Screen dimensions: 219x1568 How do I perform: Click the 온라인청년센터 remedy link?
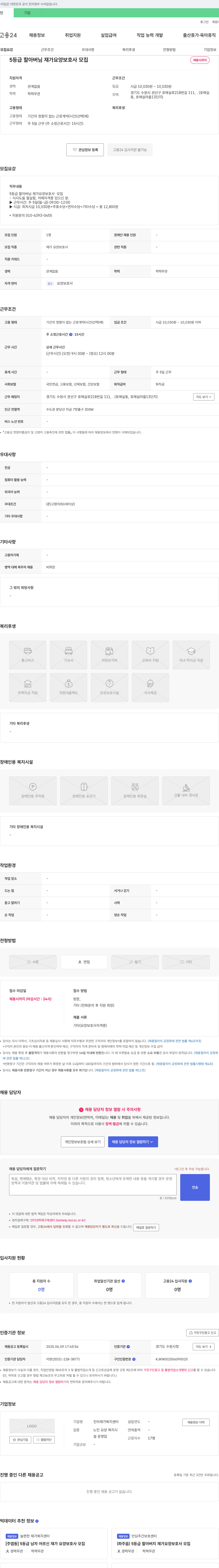tap(58, 1220)
